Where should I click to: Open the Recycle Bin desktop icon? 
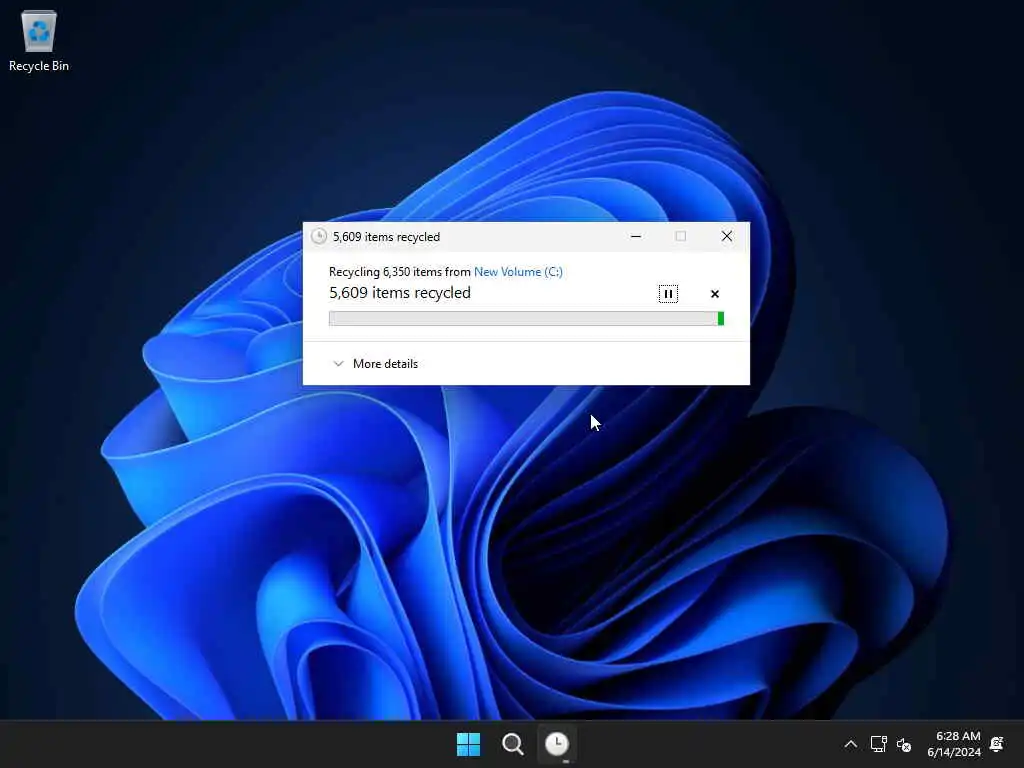pyautogui.click(x=39, y=40)
